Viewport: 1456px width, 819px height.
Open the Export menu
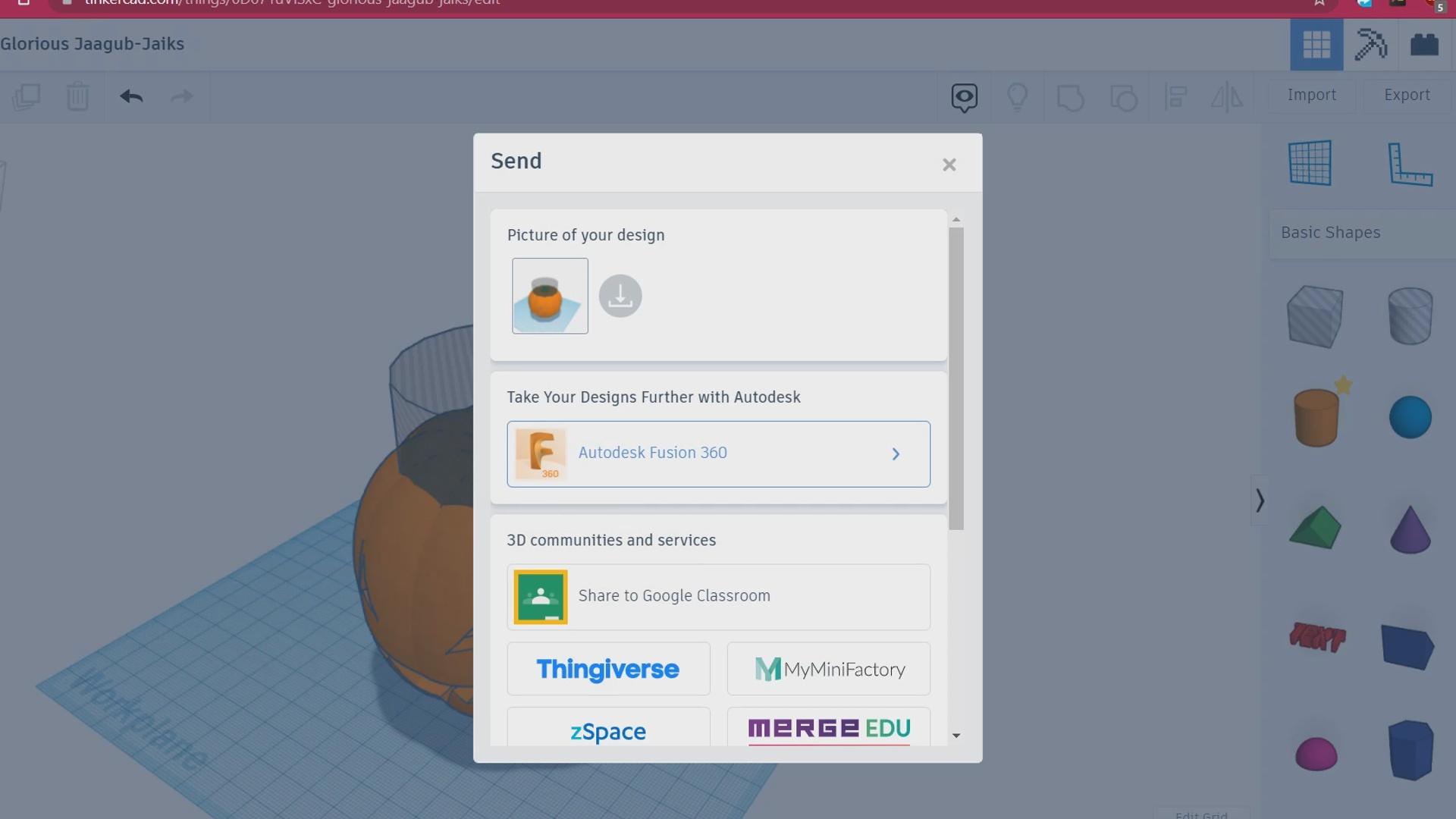(x=1406, y=96)
